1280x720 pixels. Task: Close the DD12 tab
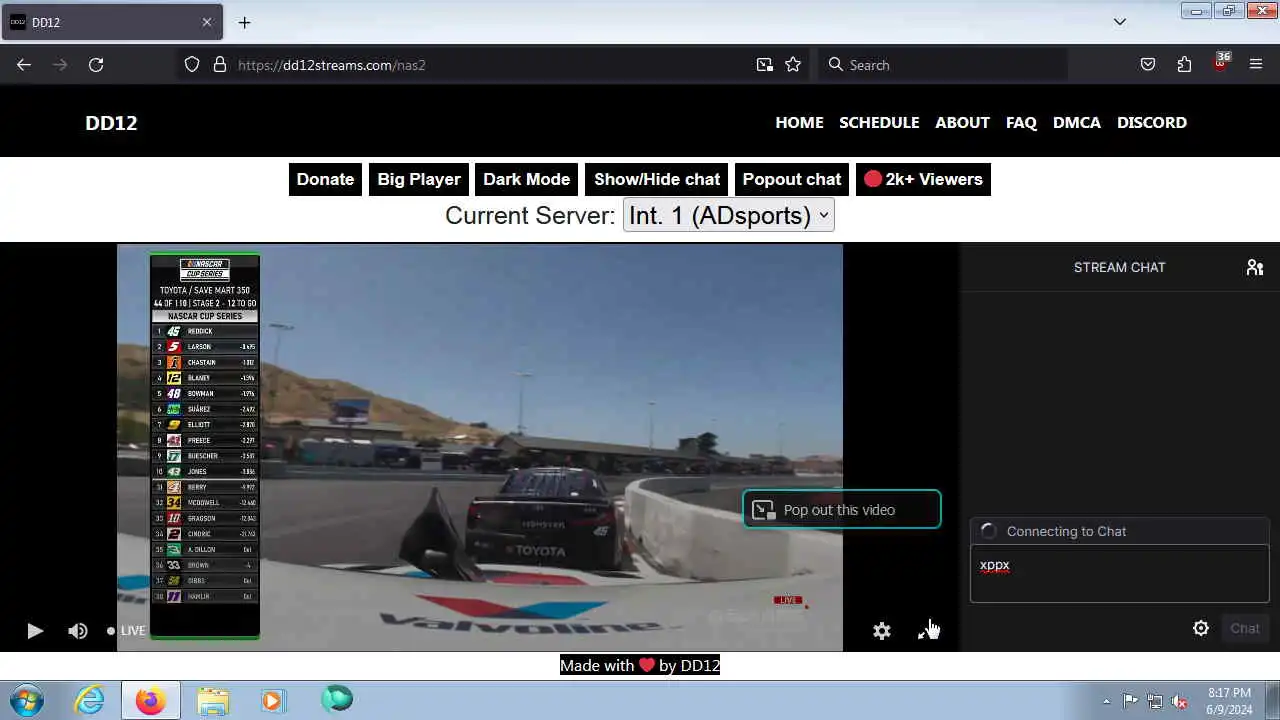[x=207, y=22]
